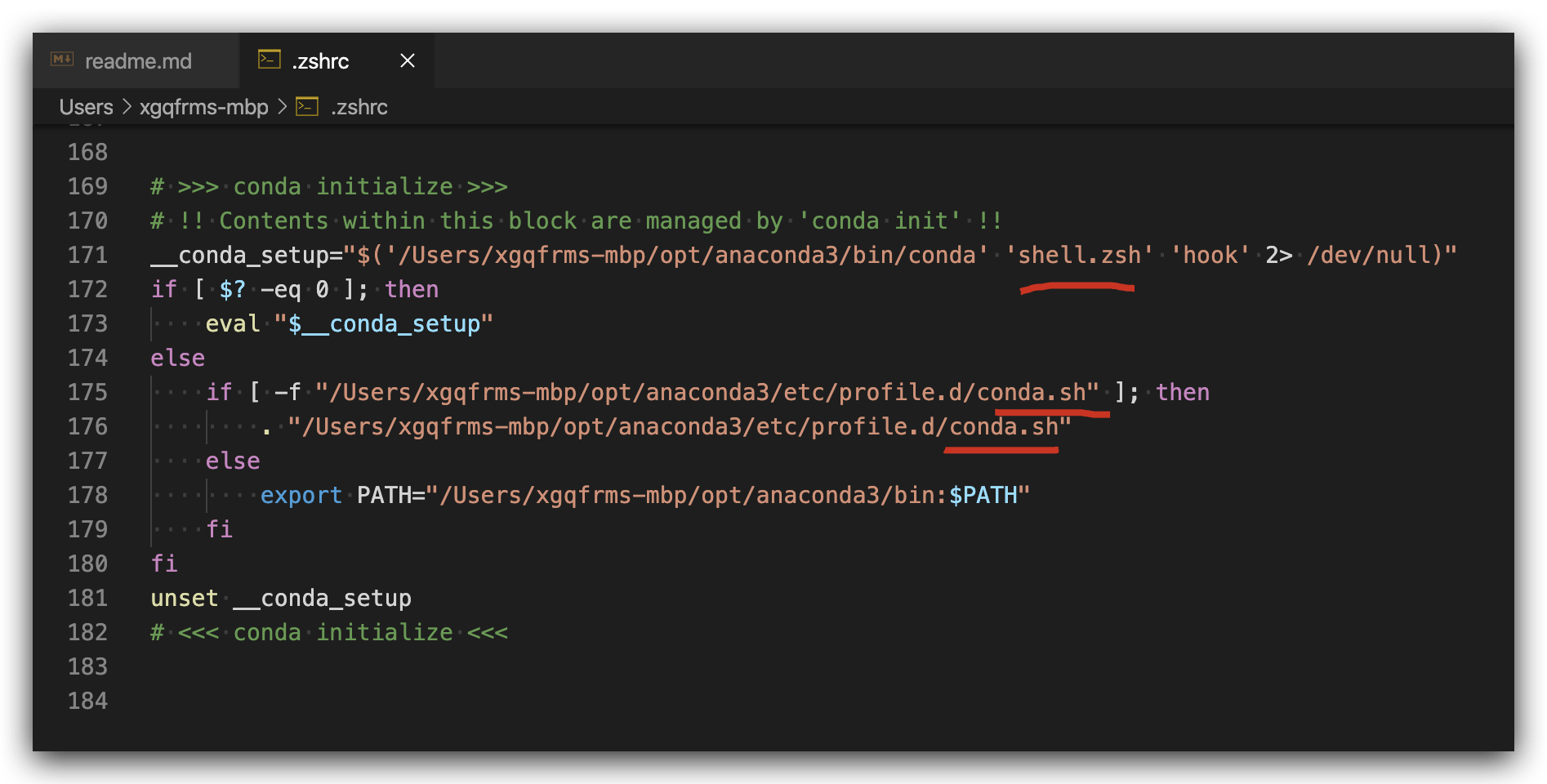Click the terminal icon in breadcrumb bar

[x=307, y=107]
